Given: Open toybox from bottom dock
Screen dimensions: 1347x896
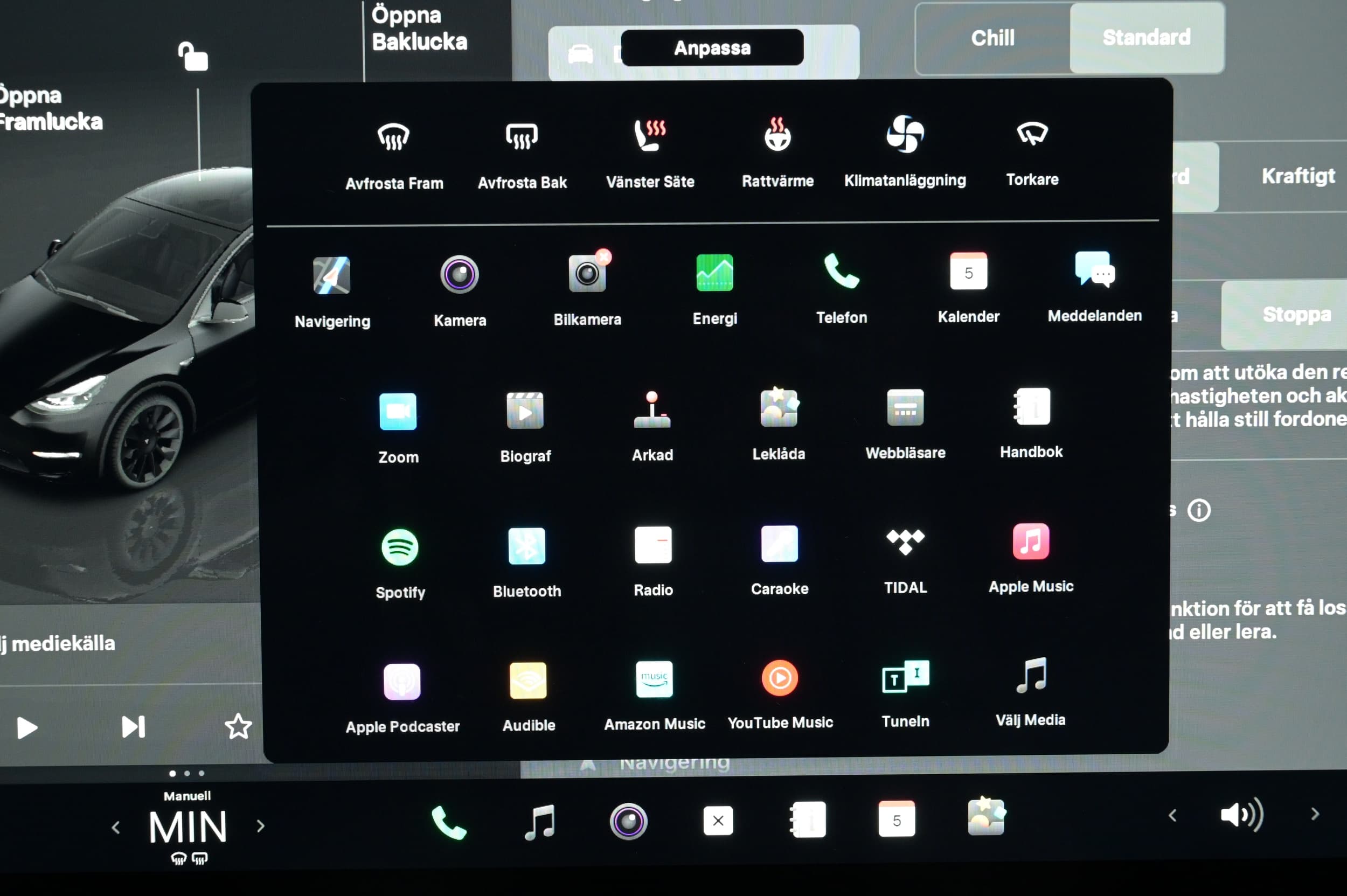Looking at the screenshot, I should [987, 816].
